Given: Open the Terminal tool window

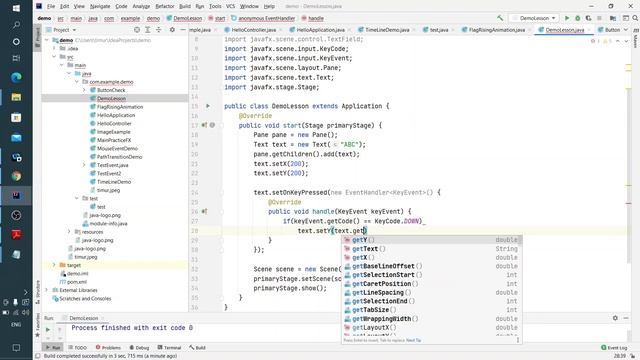Looking at the screenshot, I should [169, 348].
